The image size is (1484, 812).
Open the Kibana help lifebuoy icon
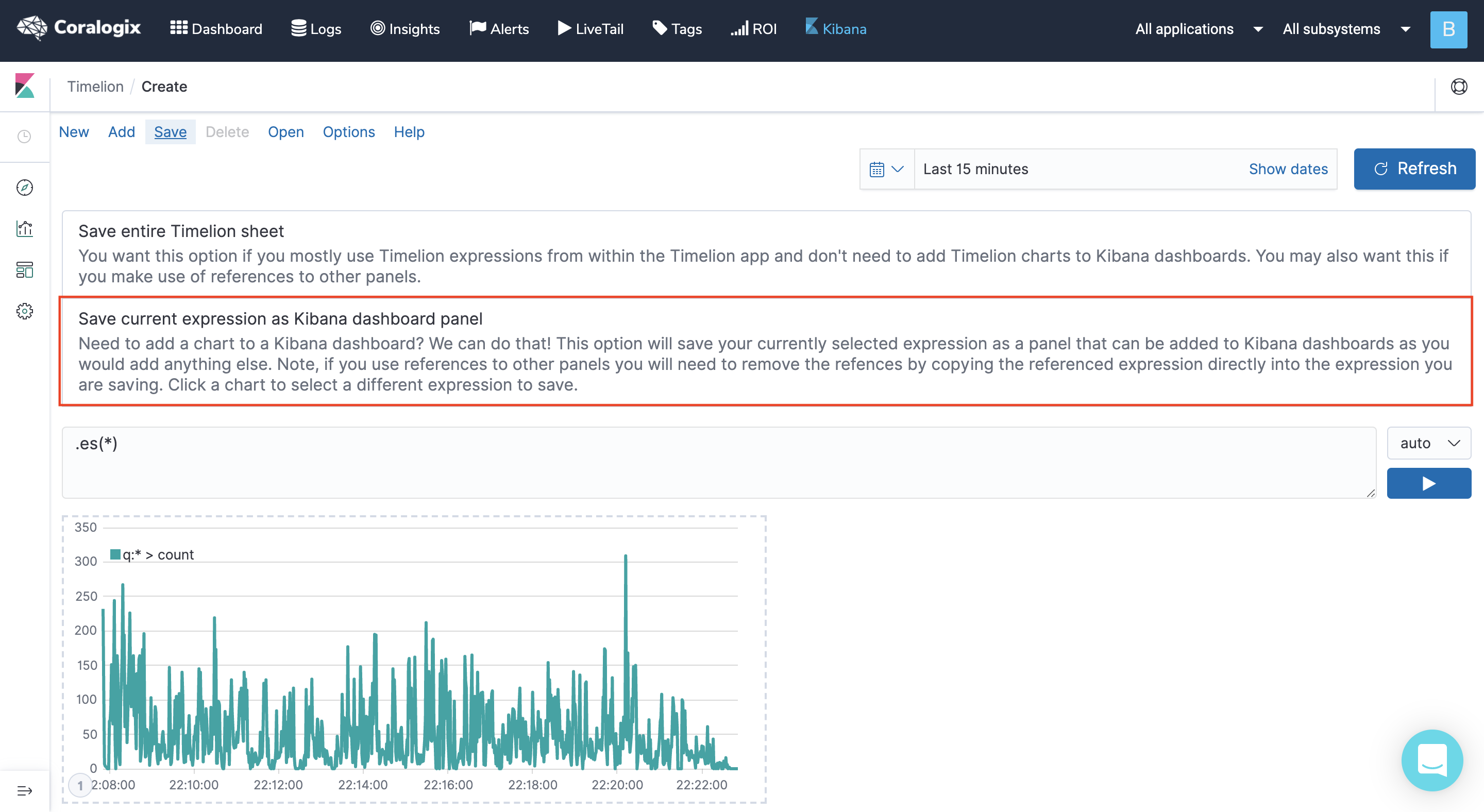pyautogui.click(x=1459, y=87)
